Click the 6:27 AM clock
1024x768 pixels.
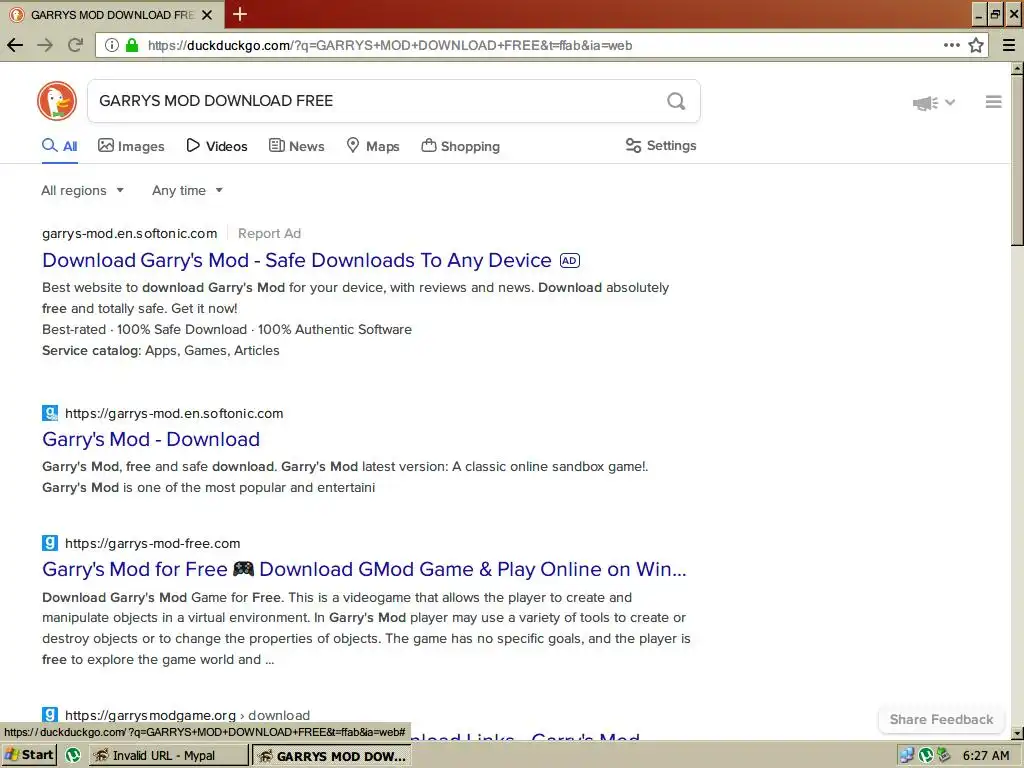985,756
